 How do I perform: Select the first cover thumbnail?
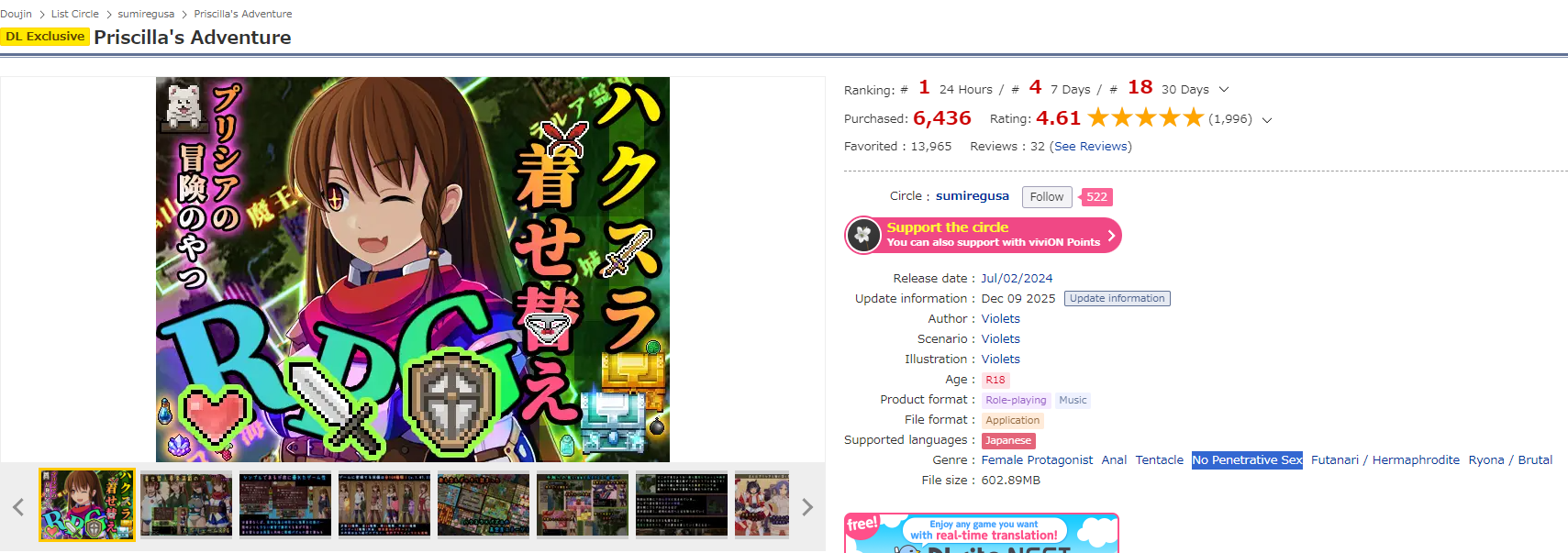pos(87,504)
